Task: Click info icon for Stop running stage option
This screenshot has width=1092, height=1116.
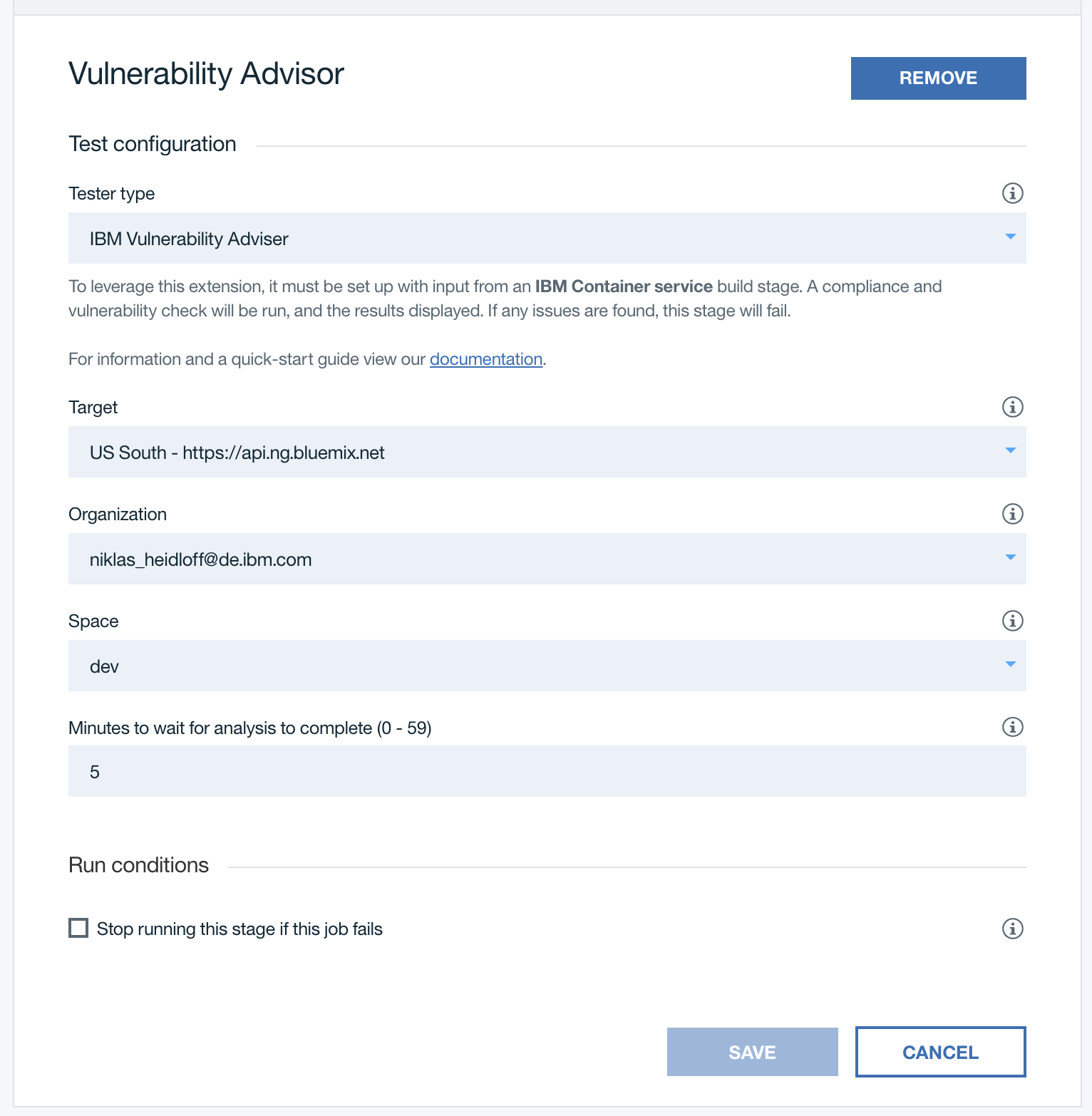Action: (1012, 929)
